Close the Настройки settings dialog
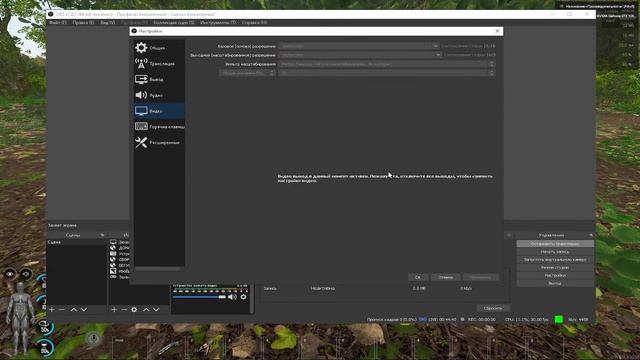Image resolution: width=640 pixels, height=360 pixels. pos(497,31)
